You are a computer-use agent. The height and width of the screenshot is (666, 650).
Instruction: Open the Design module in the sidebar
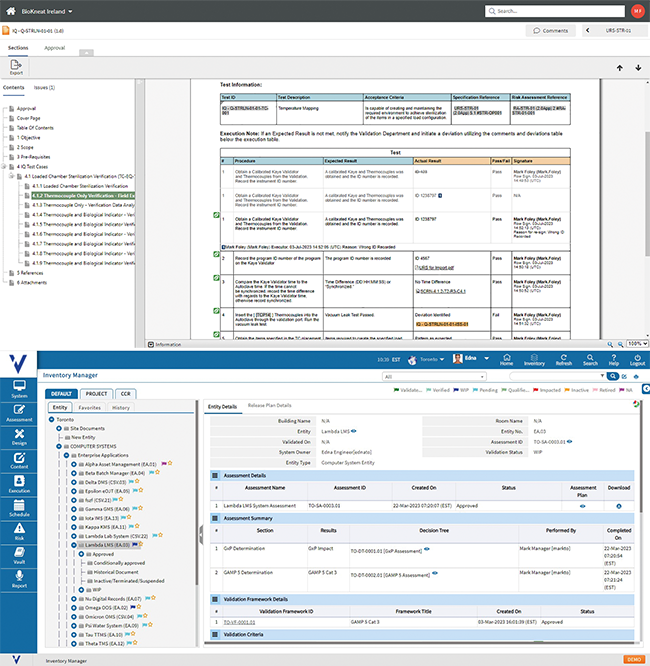pyautogui.click(x=19, y=437)
